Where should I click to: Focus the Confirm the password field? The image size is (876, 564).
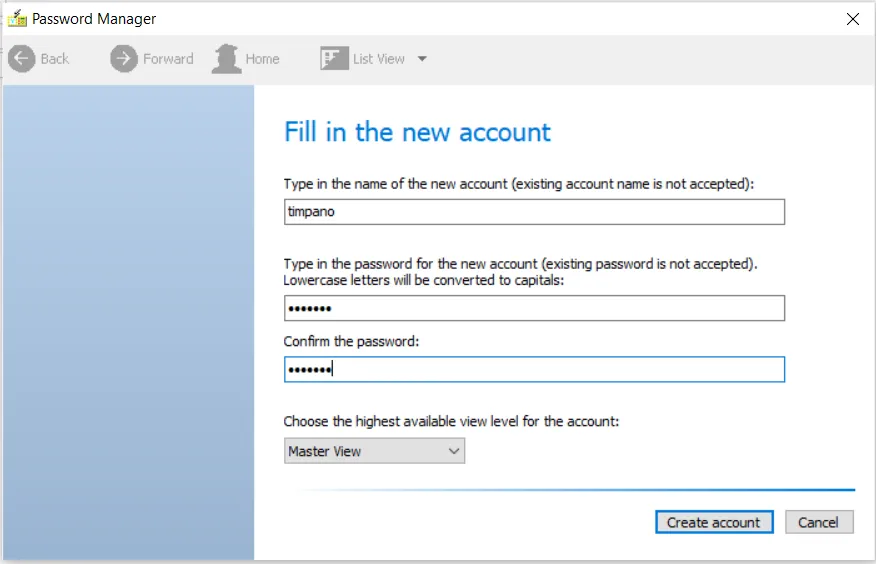[534, 369]
